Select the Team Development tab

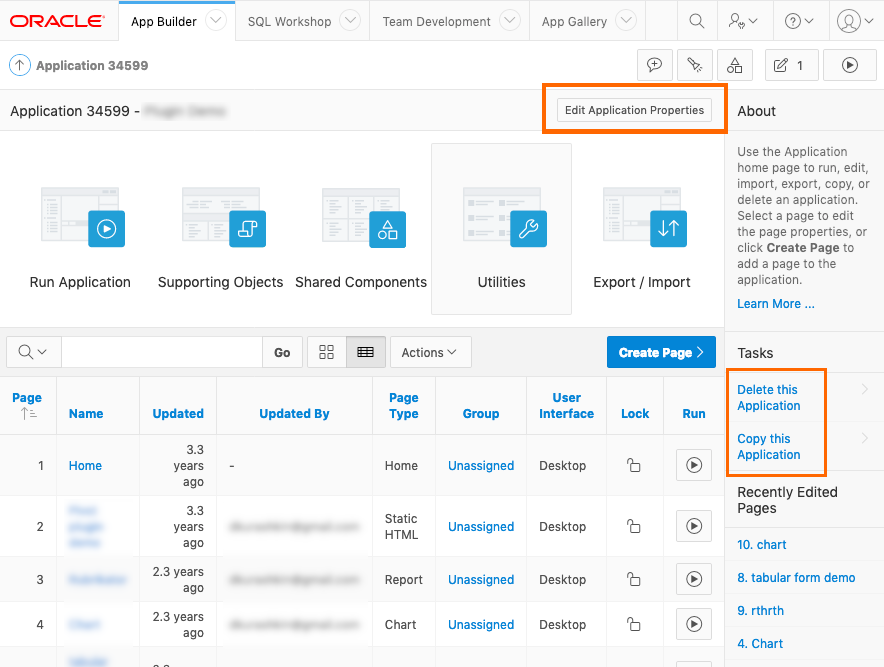(436, 21)
